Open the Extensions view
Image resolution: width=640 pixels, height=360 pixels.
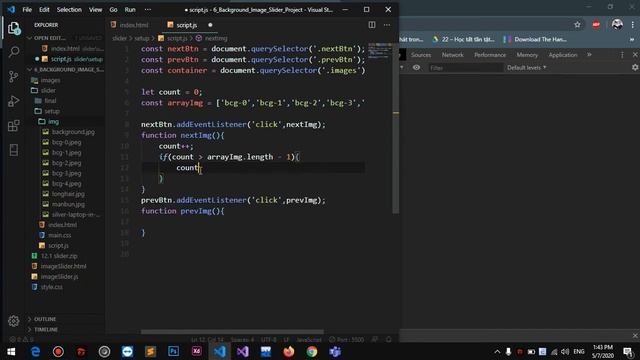pos(13,125)
